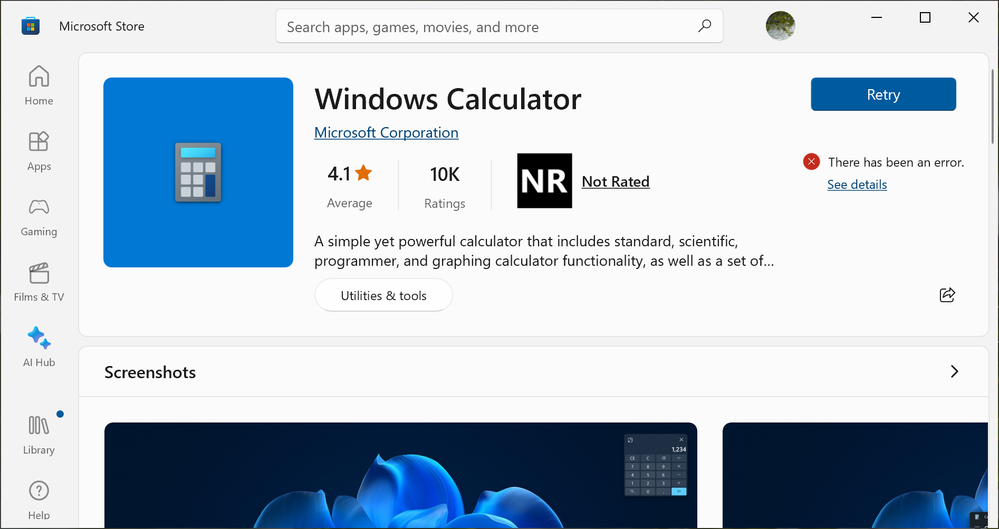Screen dimensions: 999x529
Task: Open the second screenshot thumbnail
Action: 855,475
